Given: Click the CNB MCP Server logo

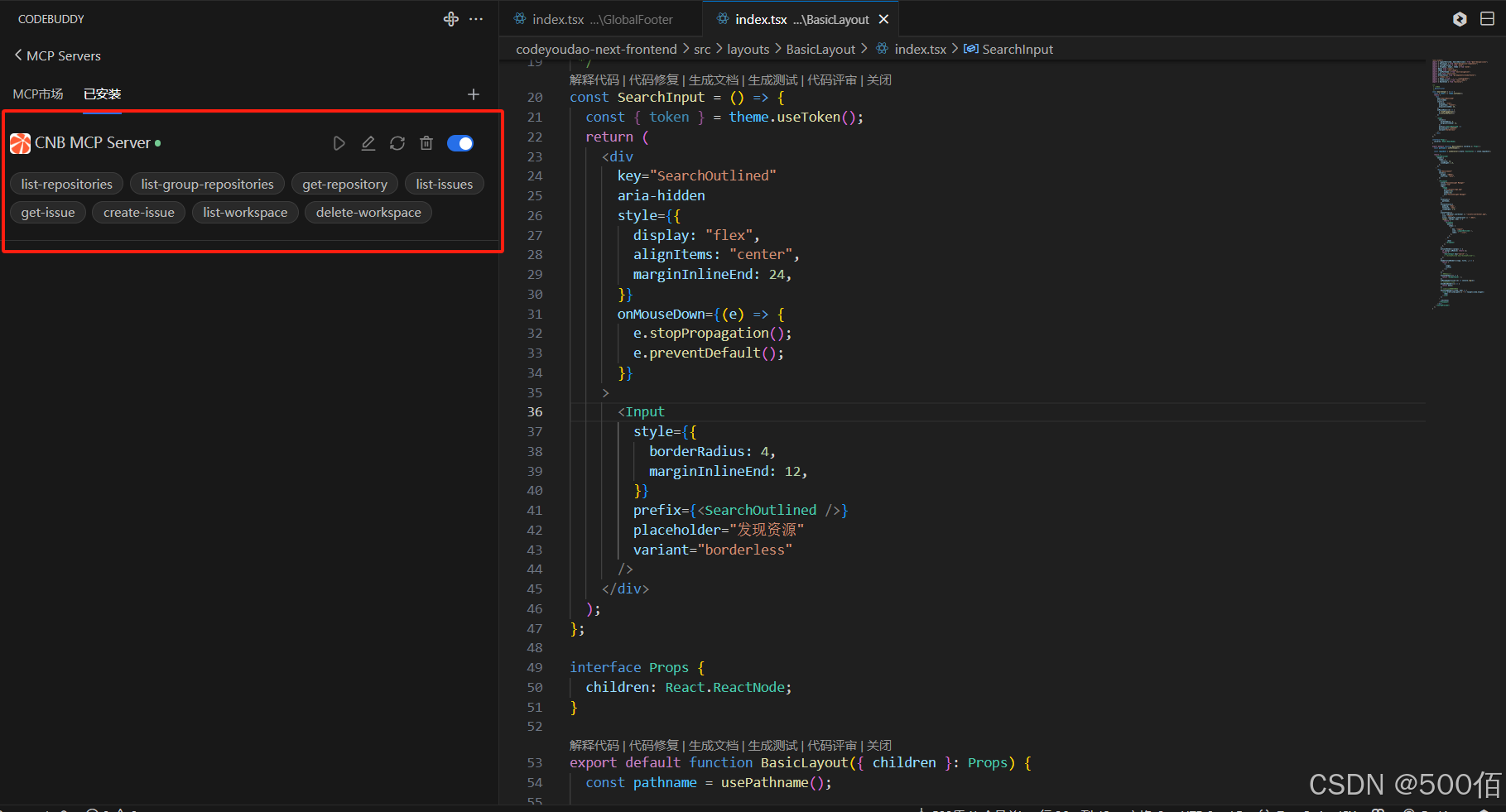Looking at the screenshot, I should pyautogui.click(x=20, y=143).
